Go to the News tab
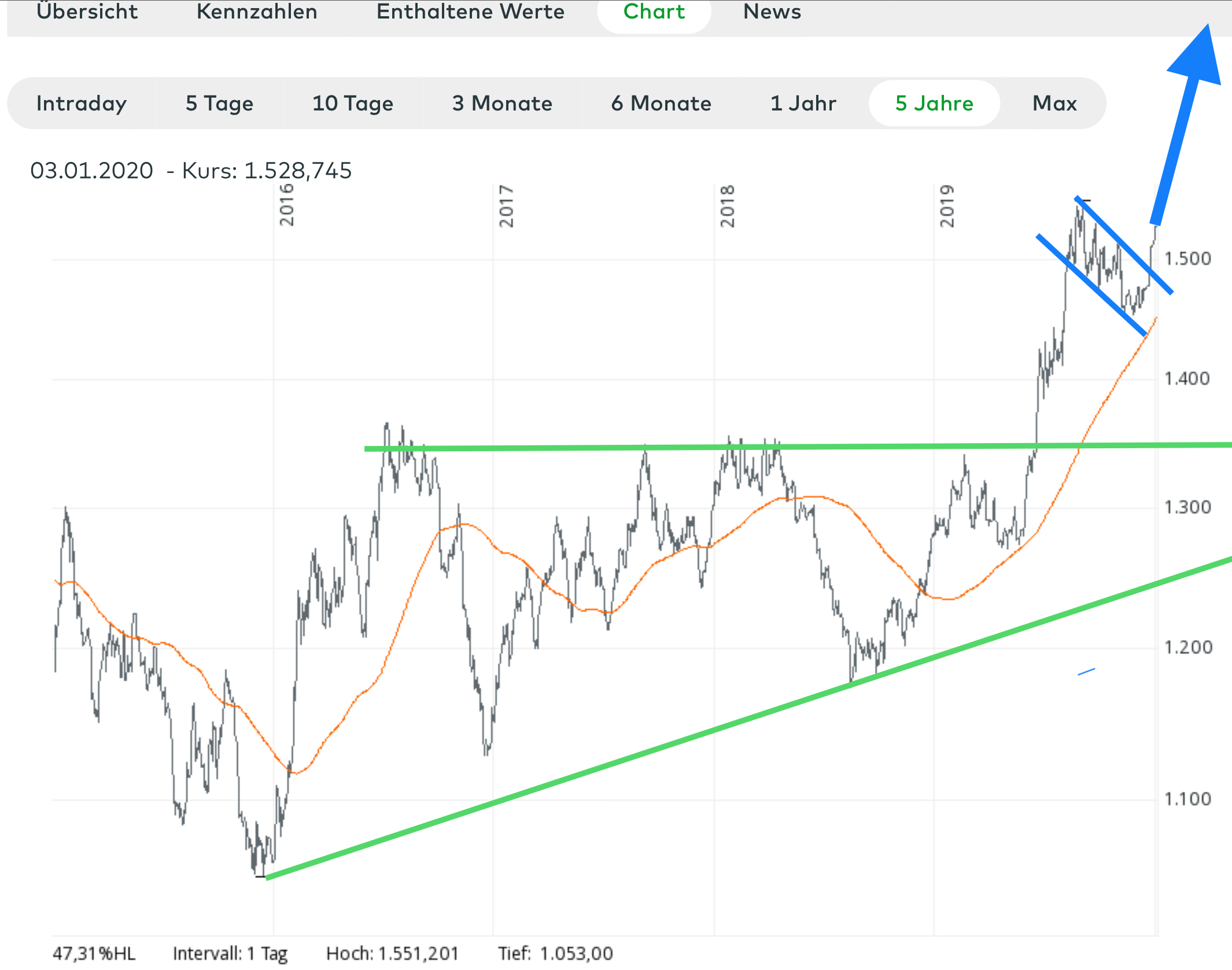This screenshot has width=1232, height=970. coord(772,12)
